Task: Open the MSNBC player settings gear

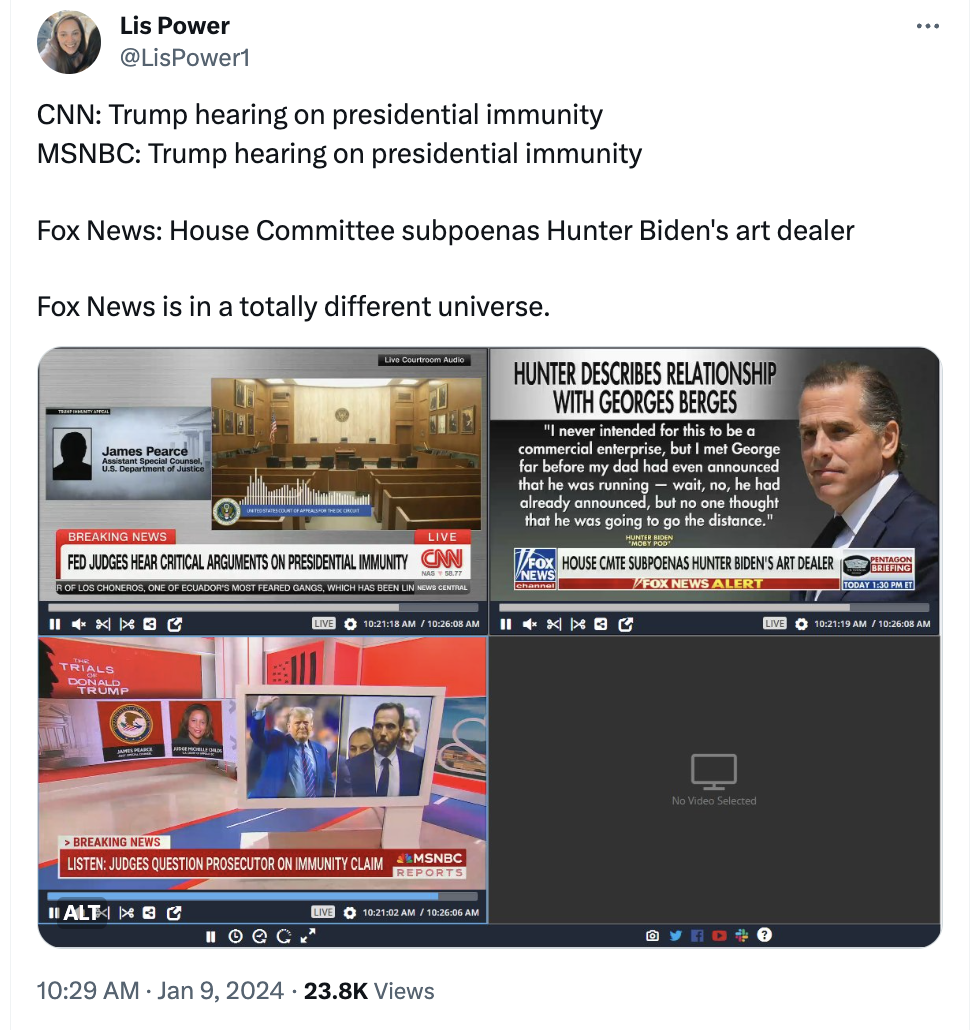Action: pyautogui.click(x=350, y=912)
